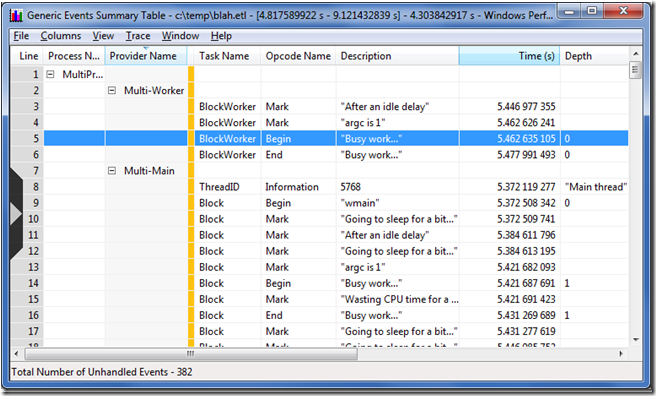Select the "After an idle delay" row 3 description
This screenshot has height=396, width=656.
point(385,107)
